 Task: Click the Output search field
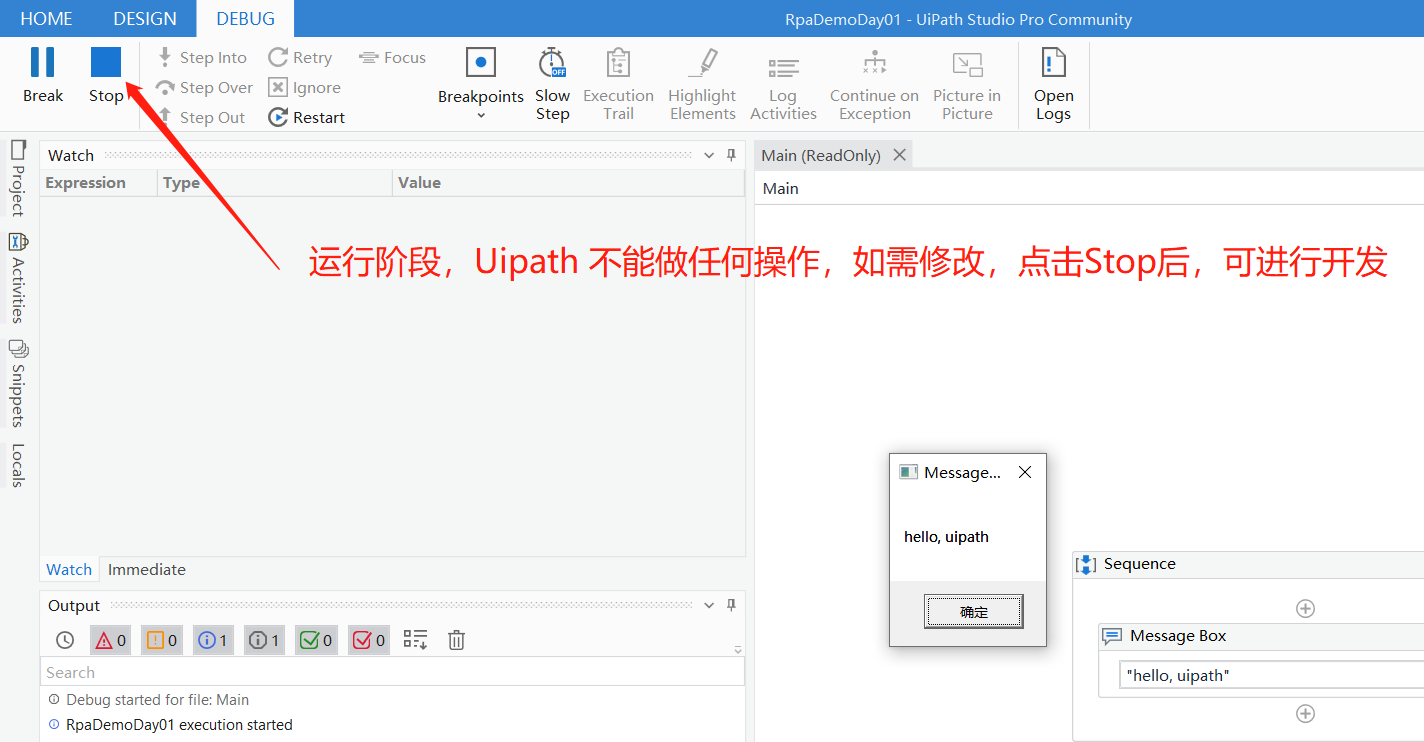390,672
